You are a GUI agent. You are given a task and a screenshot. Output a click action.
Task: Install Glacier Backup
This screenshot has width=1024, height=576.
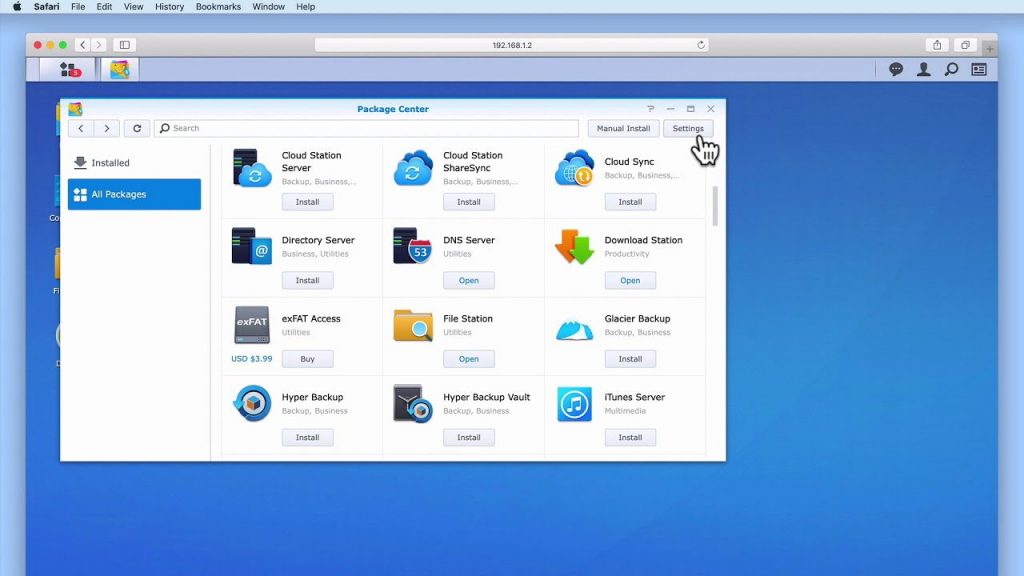click(x=630, y=359)
